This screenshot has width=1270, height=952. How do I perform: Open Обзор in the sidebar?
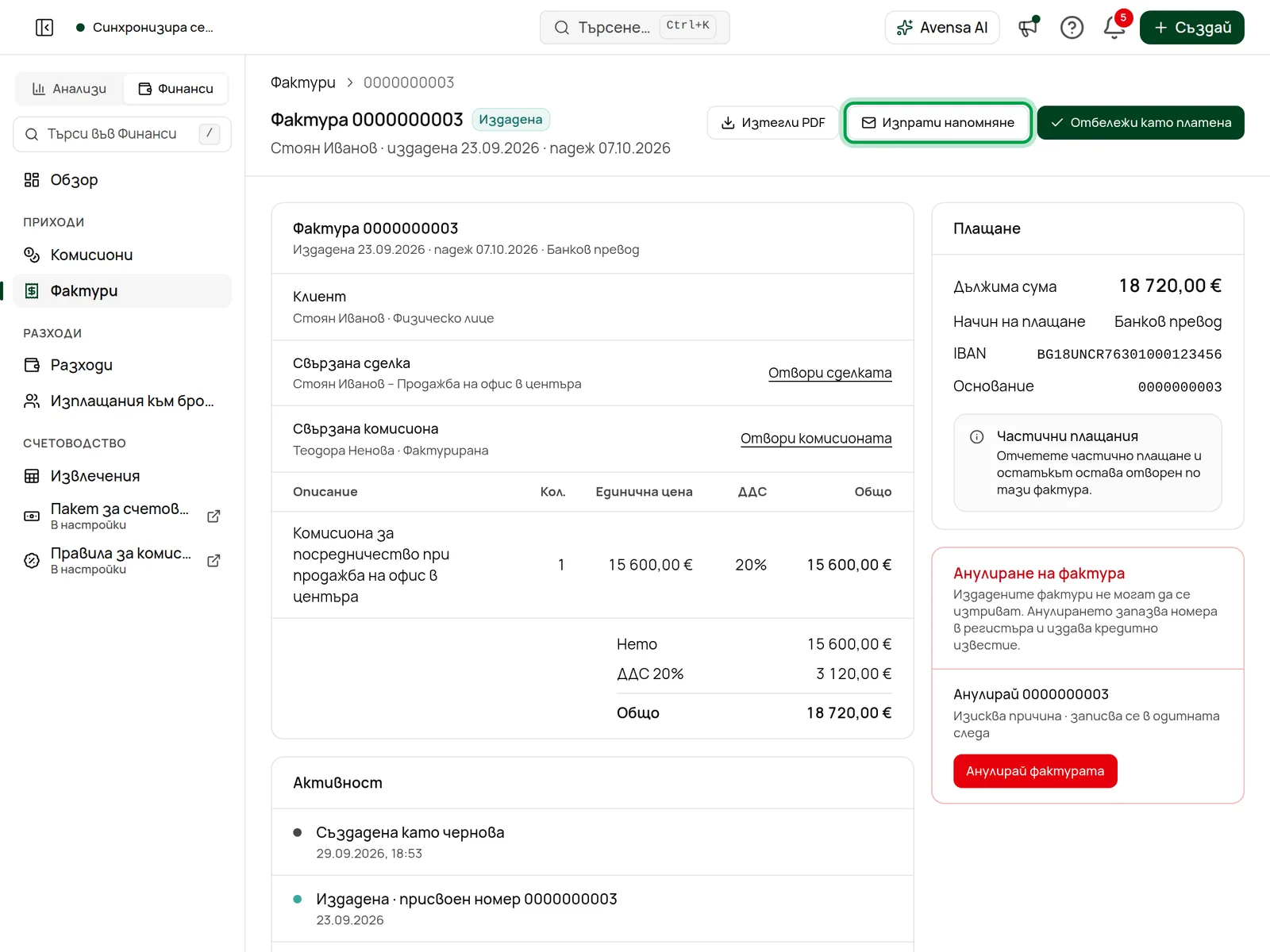[122, 180]
